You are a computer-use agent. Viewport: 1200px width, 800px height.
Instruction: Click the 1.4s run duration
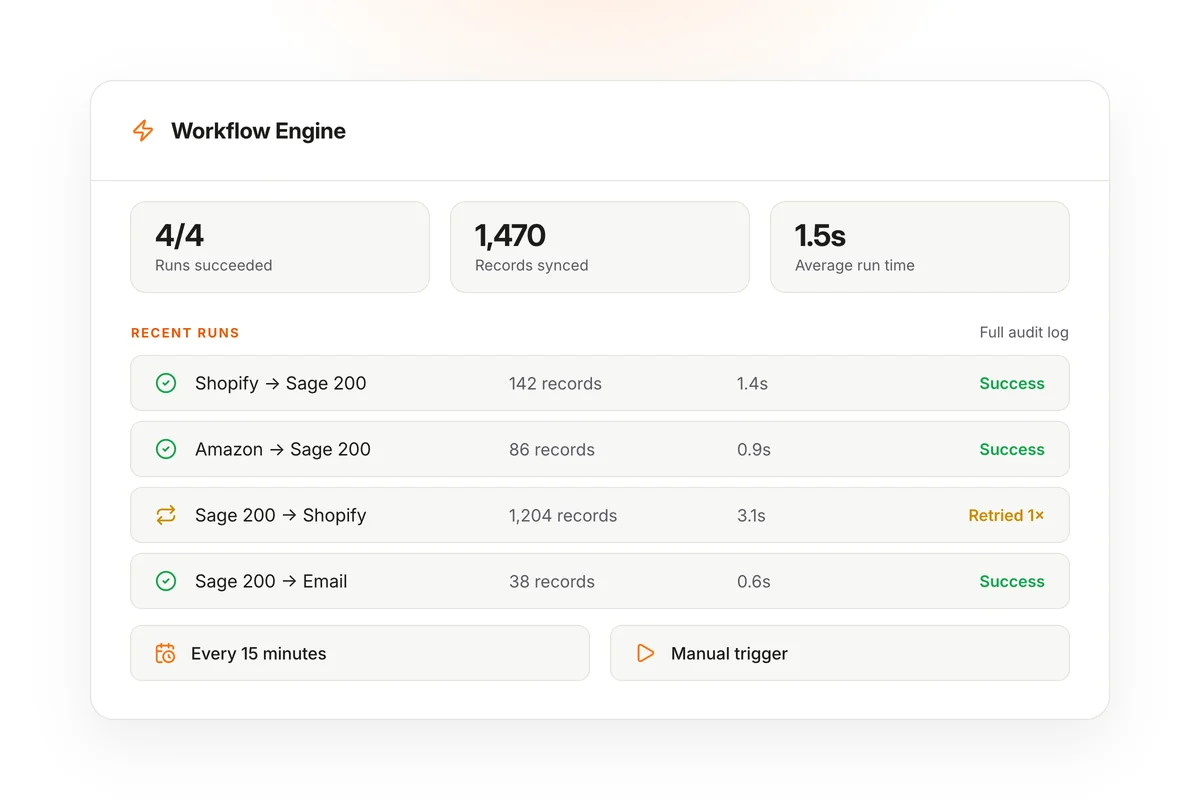click(x=752, y=383)
